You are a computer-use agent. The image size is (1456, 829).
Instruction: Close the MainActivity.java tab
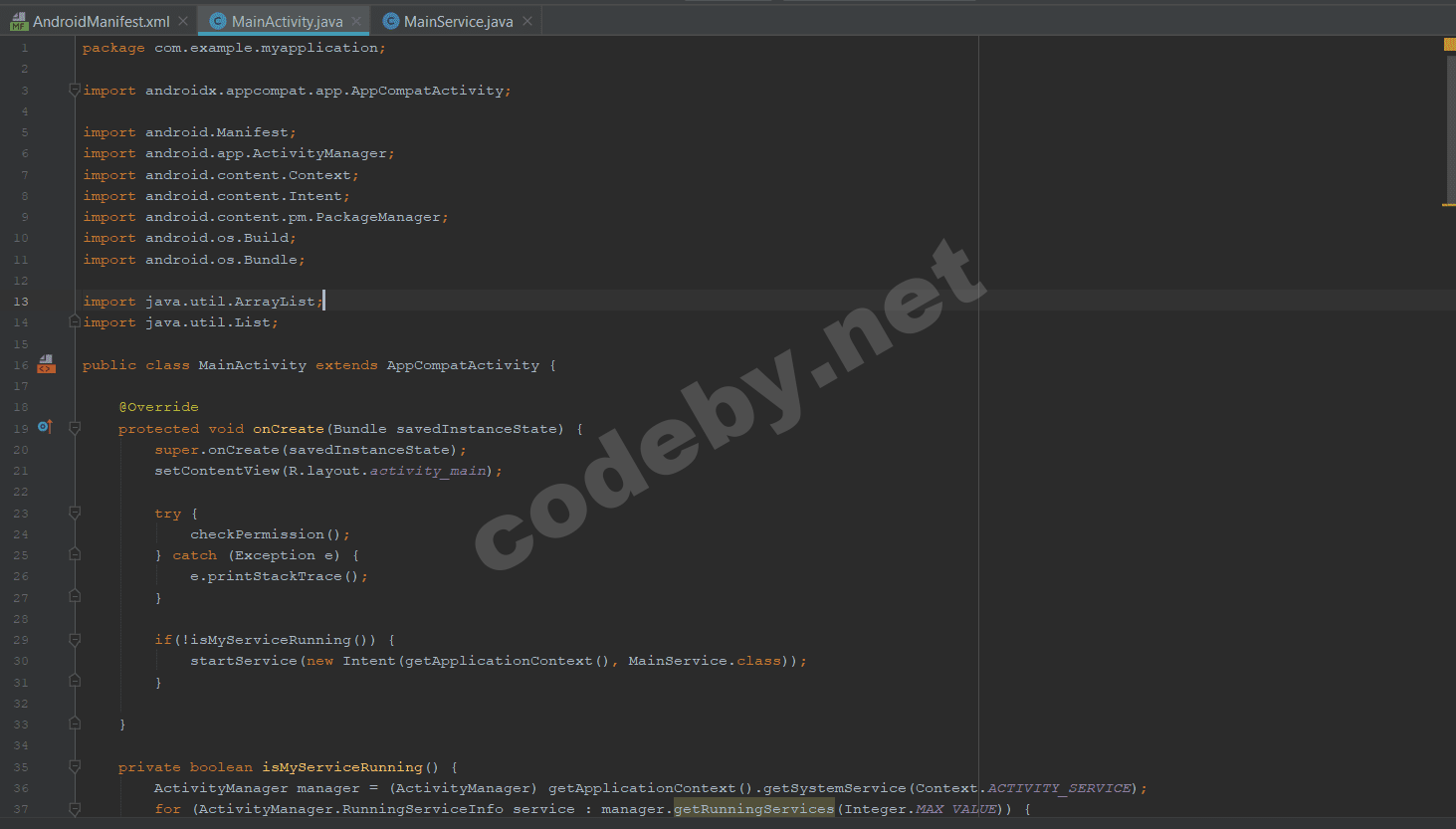(x=356, y=21)
